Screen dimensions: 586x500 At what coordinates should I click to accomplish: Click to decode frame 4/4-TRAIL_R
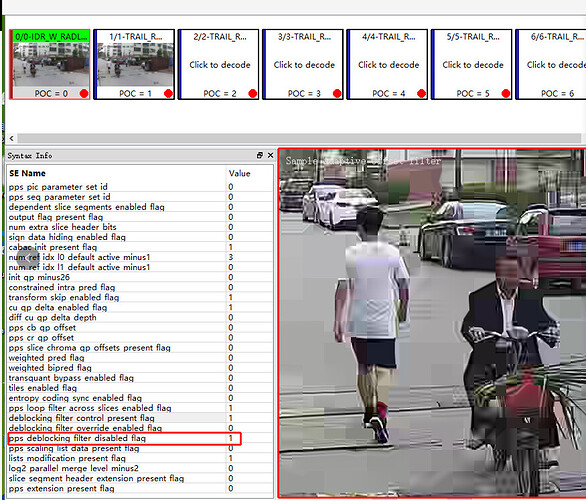(388, 64)
